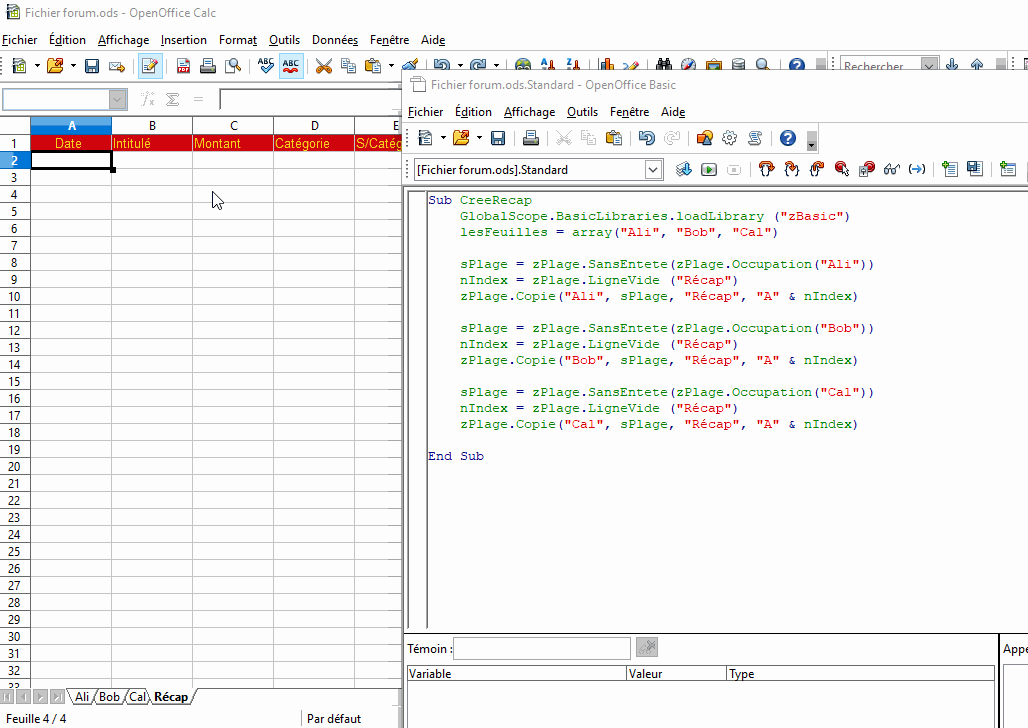Click Function Wizard icon in formula bar
Screen dimensions: 1028x728
pyautogui.click(x=148, y=100)
